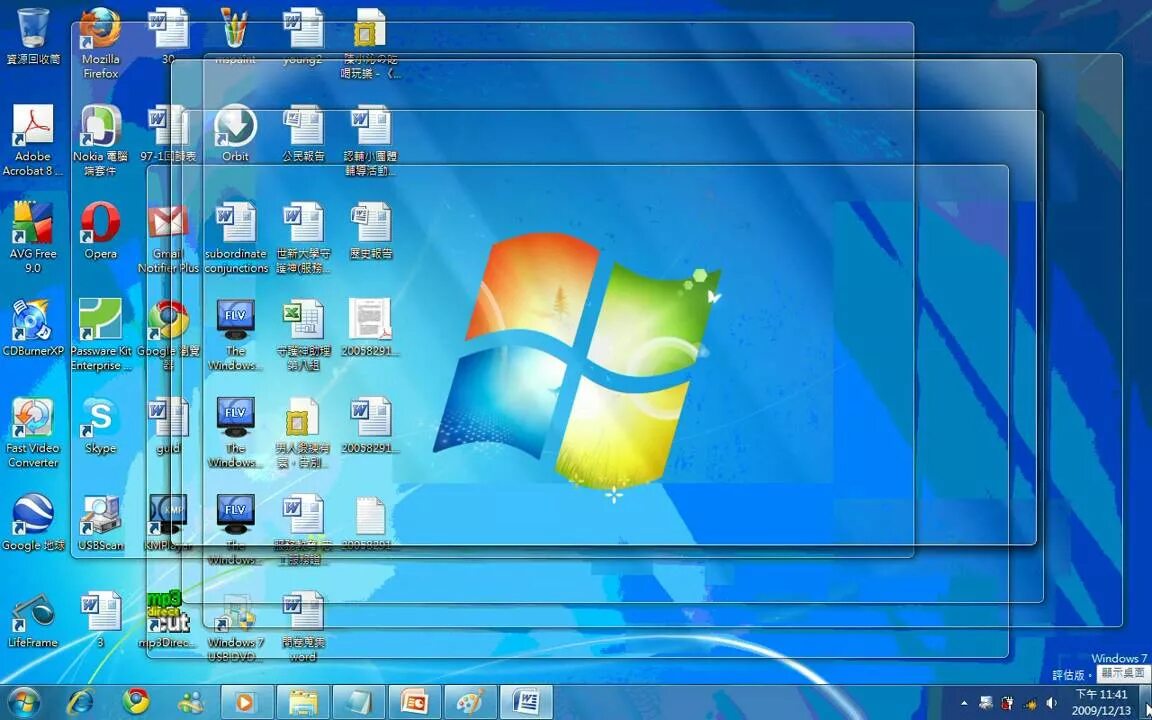Open Adobe Acrobat 8 desktop shortcut

(x=33, y=141)
